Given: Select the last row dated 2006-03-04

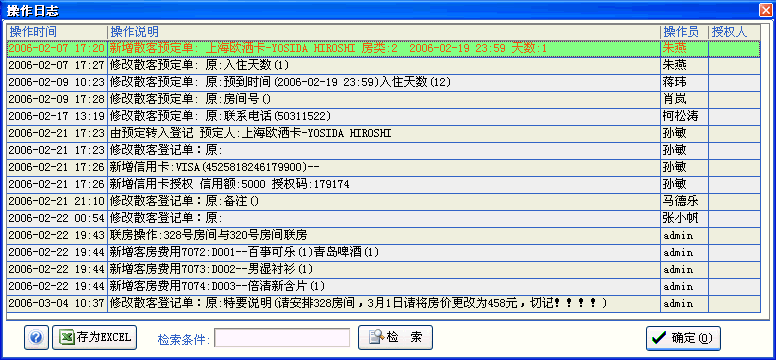Looking at the screenshot, I should 384,303.
